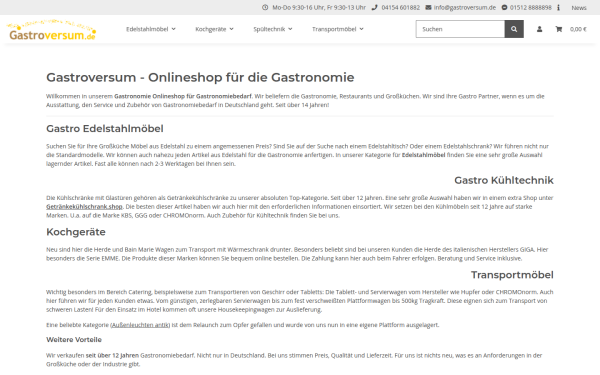Click the 04154 601882 phone number

[400, 7]
